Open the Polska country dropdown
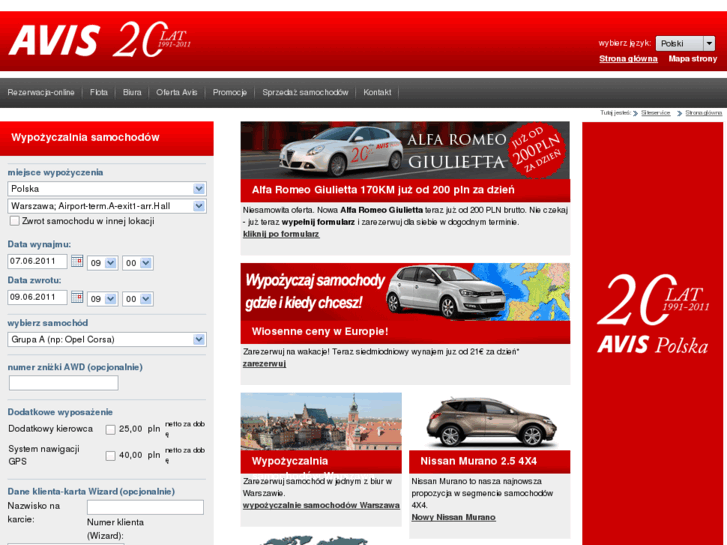The width and height of the screenshot is (727, 545). 107,189
